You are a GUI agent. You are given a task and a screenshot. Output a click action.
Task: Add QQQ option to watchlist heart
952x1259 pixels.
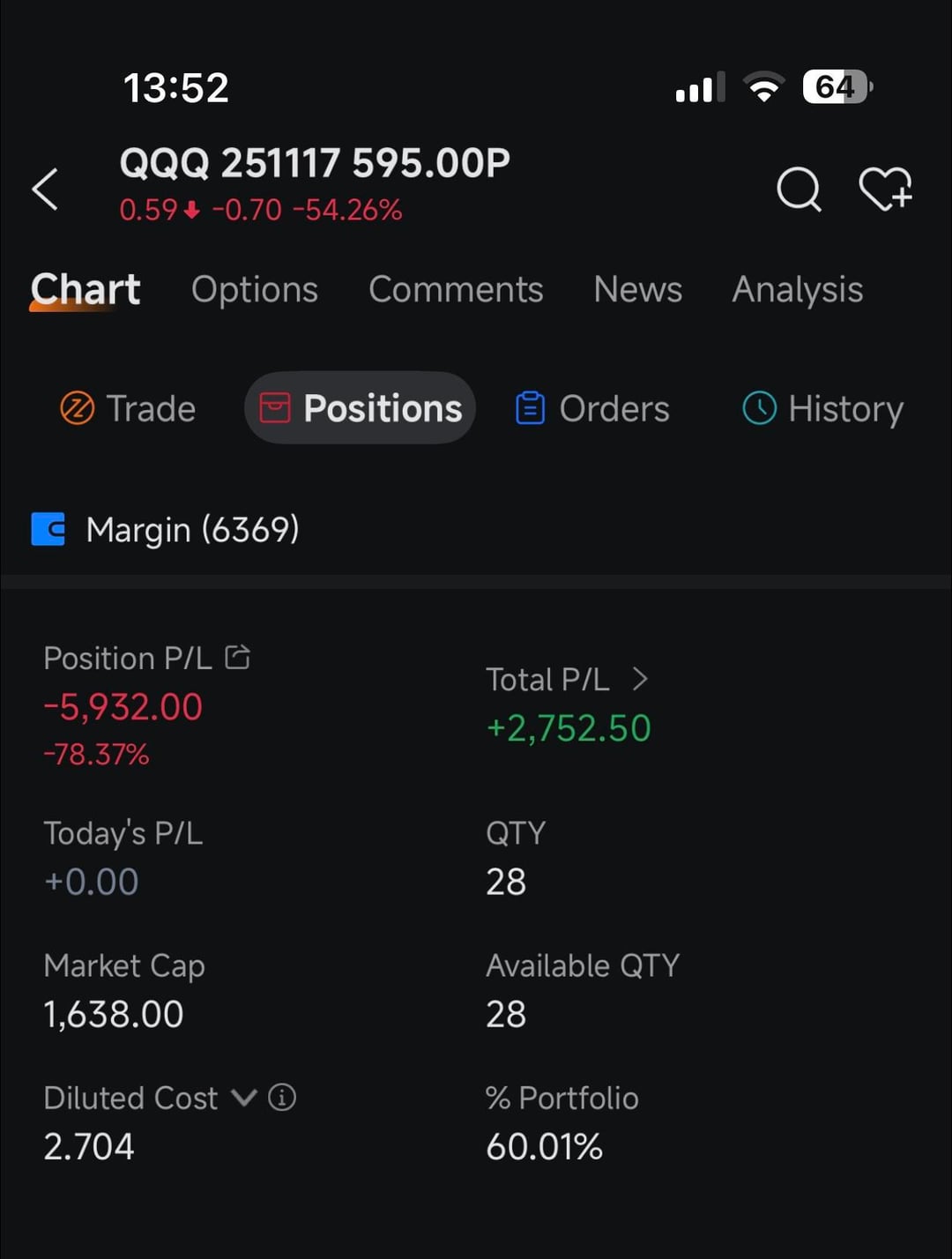885,189
